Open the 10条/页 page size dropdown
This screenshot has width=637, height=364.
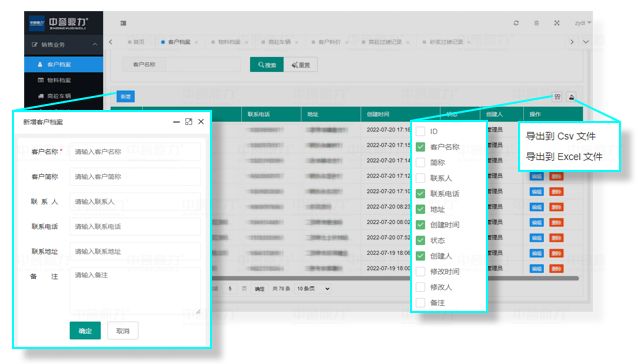point(312,289)
